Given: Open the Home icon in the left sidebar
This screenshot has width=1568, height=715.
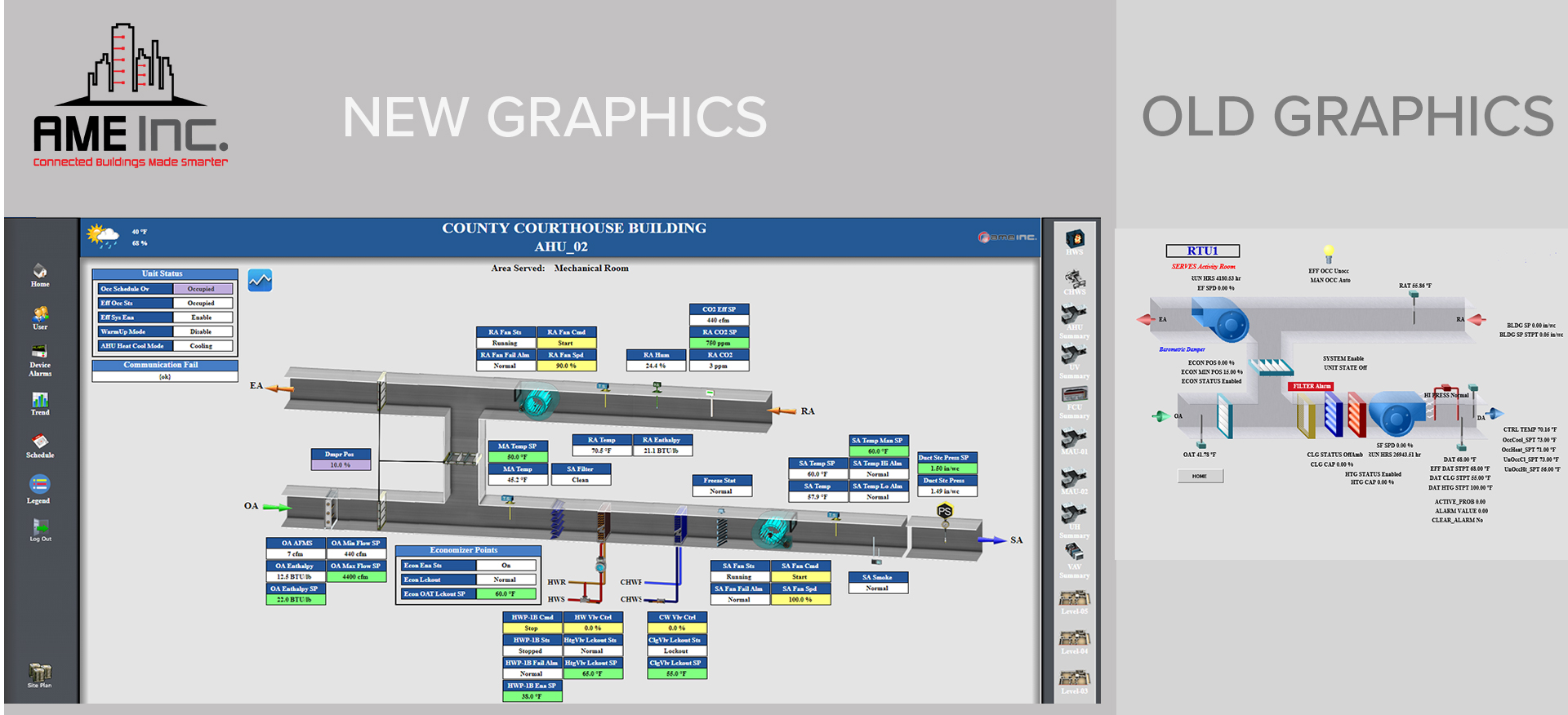Looking at the screenshot, I should [40, 272].
